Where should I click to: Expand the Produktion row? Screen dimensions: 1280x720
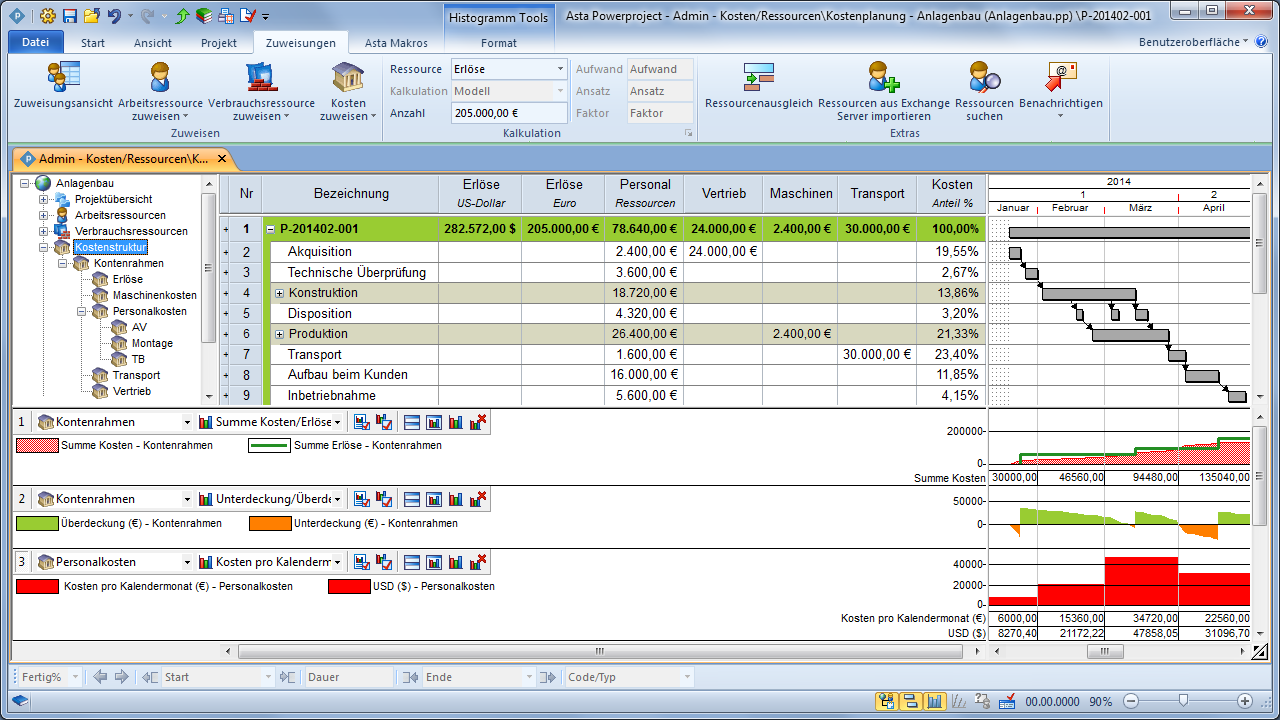pos(280,334)
